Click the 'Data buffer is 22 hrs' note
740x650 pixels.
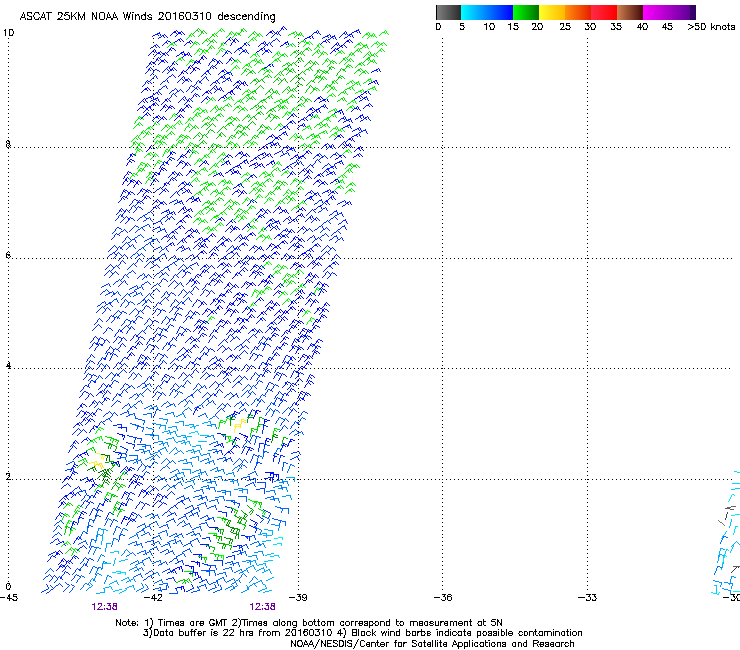[362, 633]
